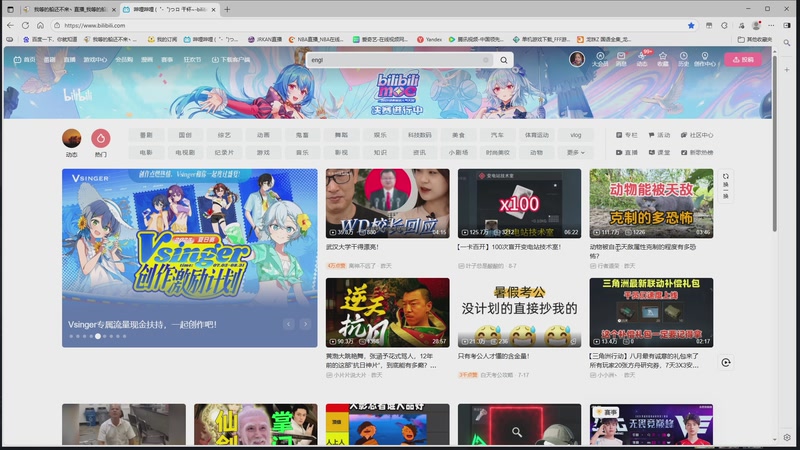800x450 pixels.
Task: Reload the page with the browser refresh icon
Action: pos(25,25)
